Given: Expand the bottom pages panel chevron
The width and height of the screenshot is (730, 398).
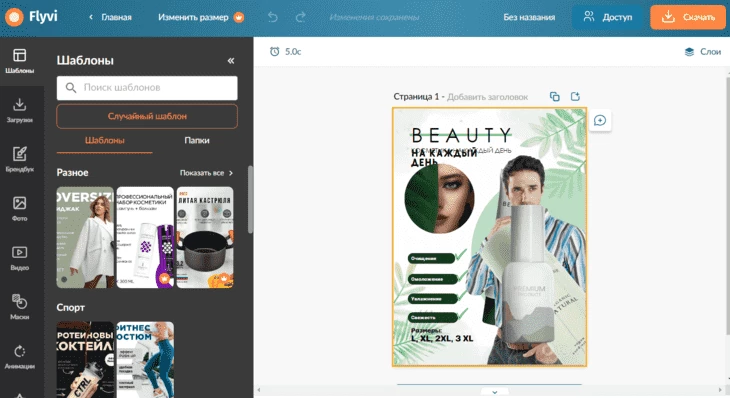Looking at the screenshot, I should pyautogui.click(x=494, y=392).
